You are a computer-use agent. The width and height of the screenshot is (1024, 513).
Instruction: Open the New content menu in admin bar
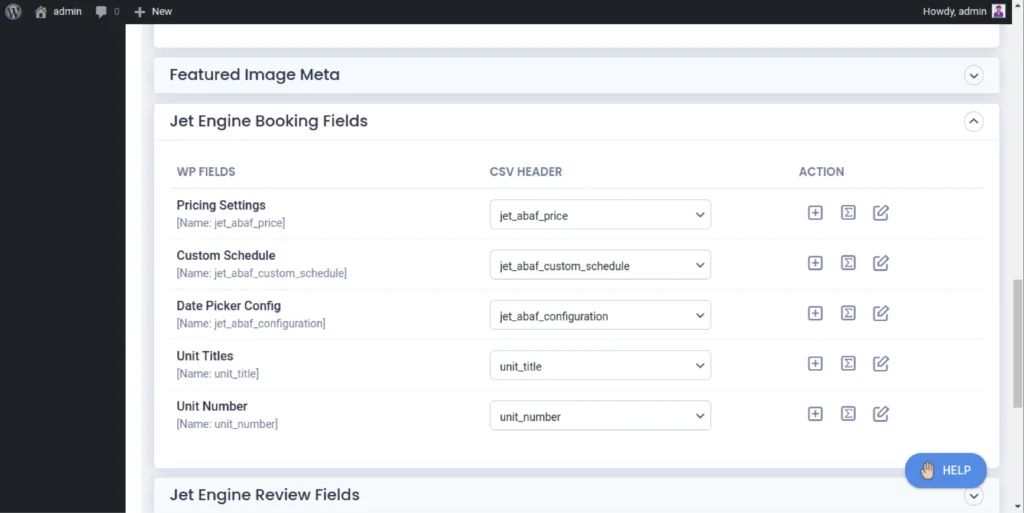click(153, 12)
